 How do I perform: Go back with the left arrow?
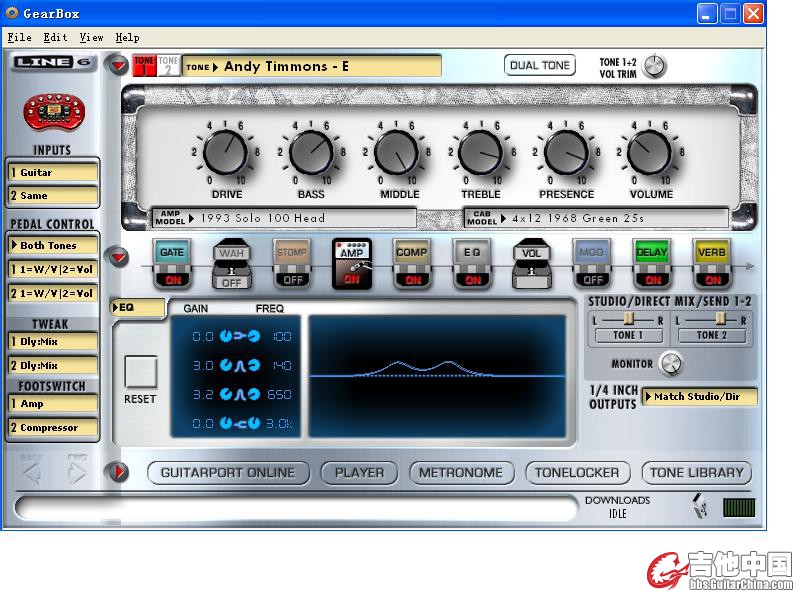click(33, 474)
